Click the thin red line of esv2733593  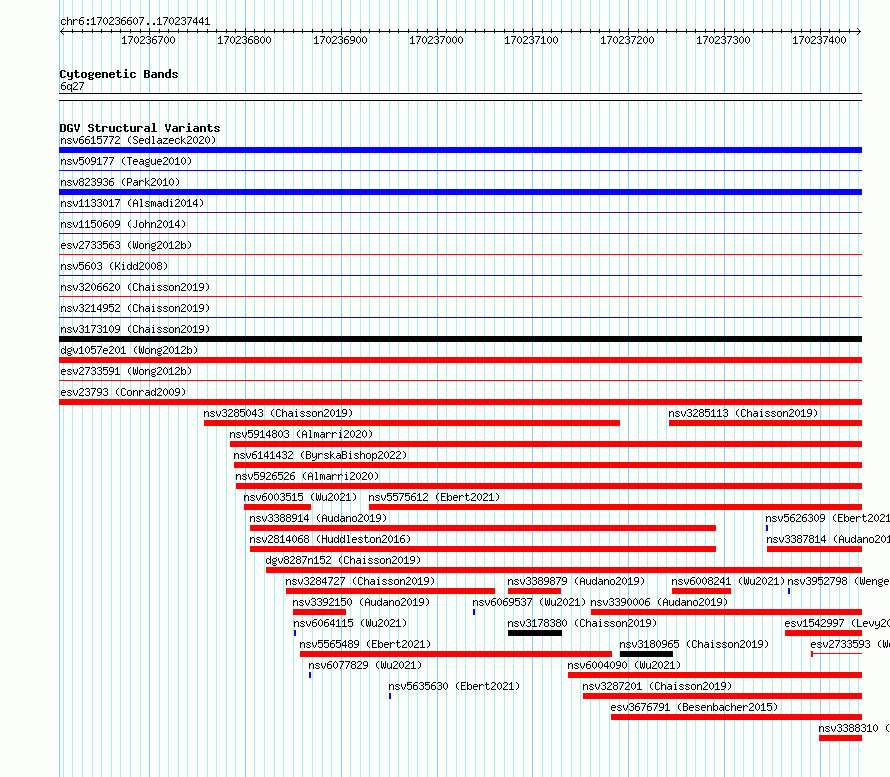[837, 654]
